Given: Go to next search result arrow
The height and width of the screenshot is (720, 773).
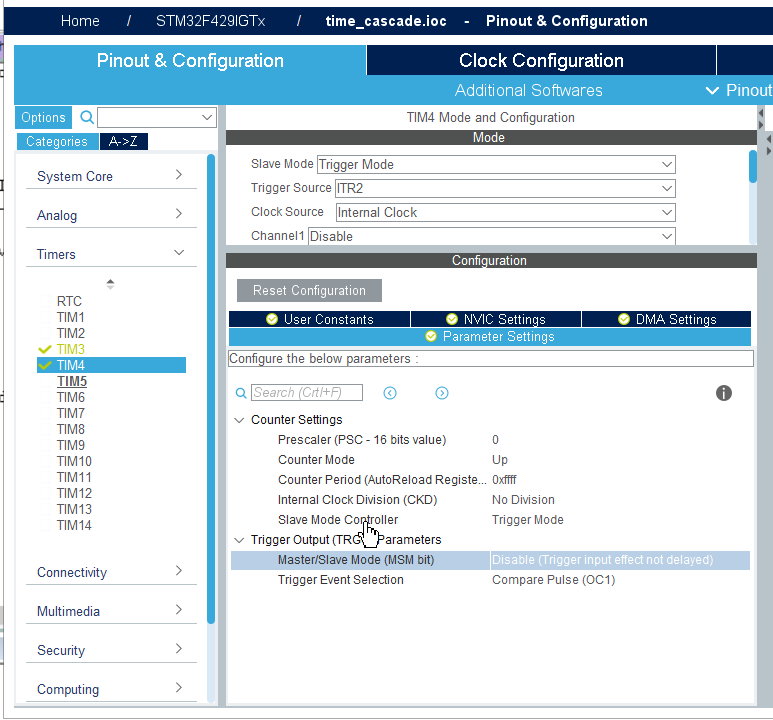Looking at the screenshot, I should (442, 393).
